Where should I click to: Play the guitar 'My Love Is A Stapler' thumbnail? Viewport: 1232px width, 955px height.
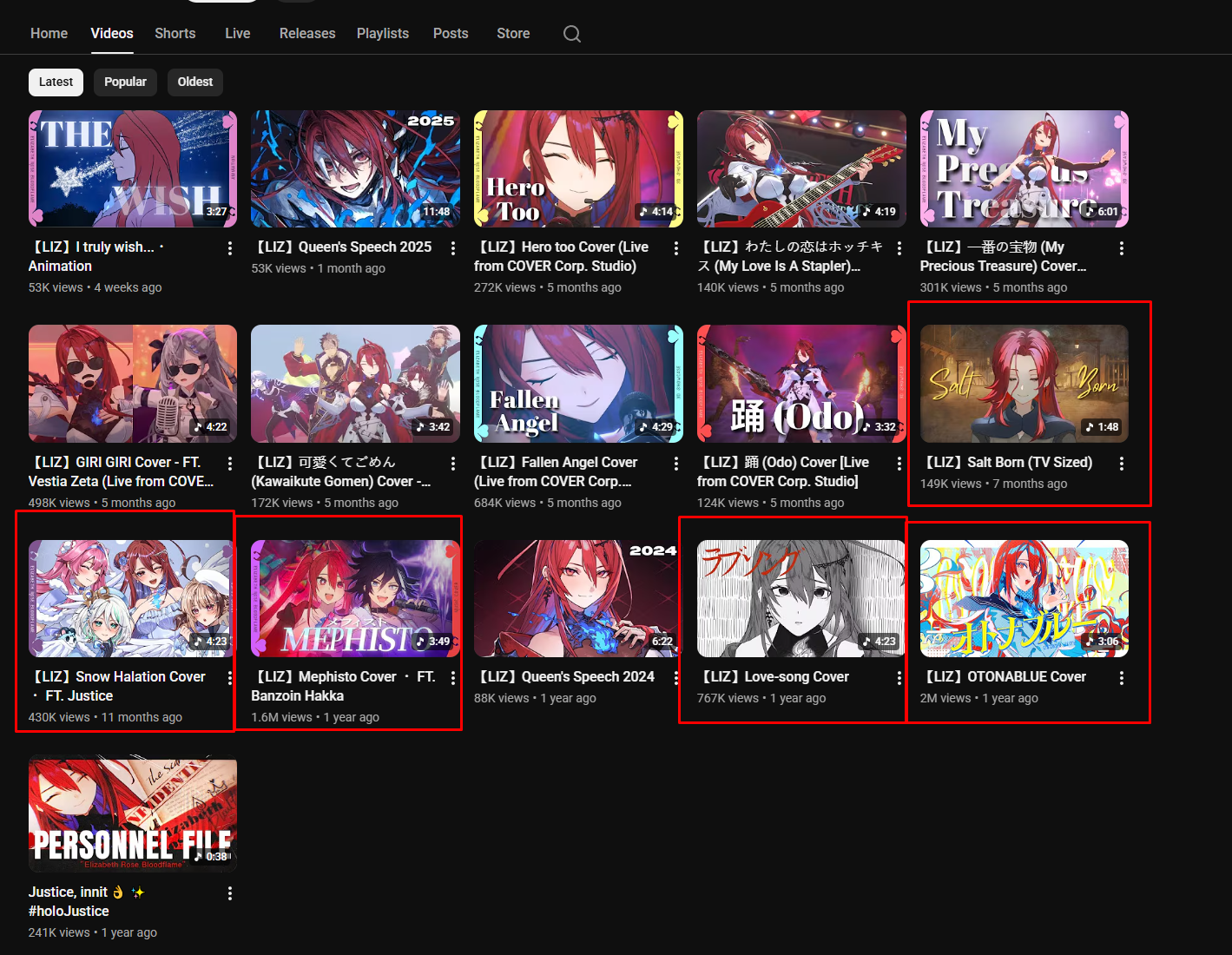801,168
